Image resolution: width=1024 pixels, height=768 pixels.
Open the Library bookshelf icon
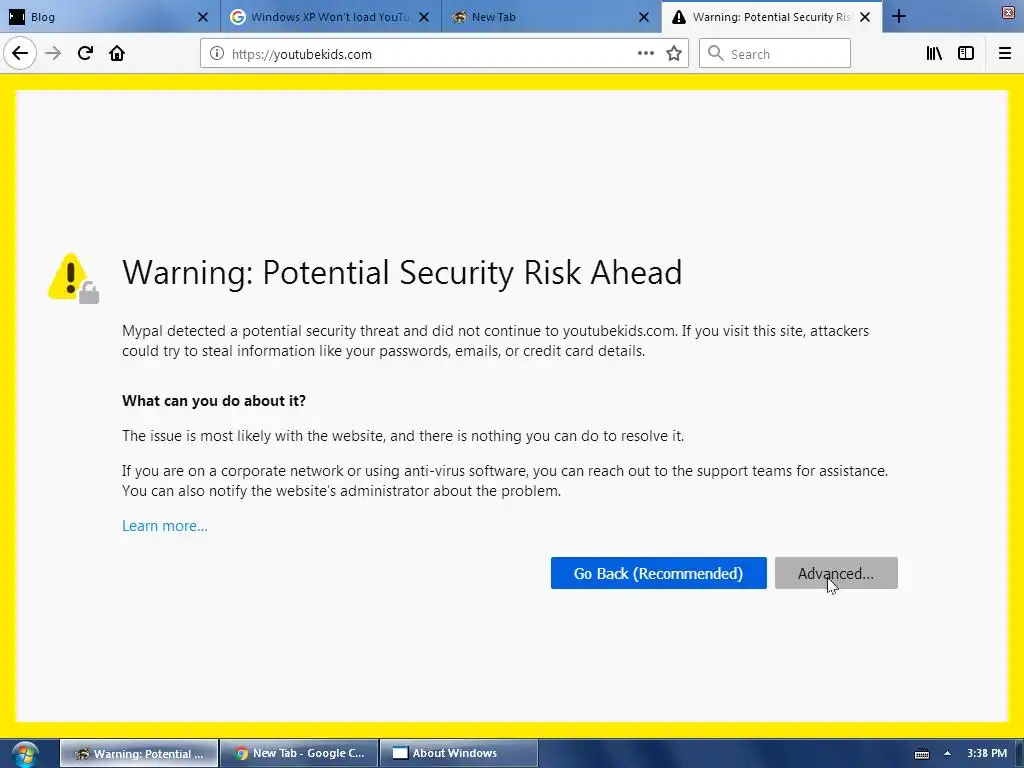tap(934, 54)
